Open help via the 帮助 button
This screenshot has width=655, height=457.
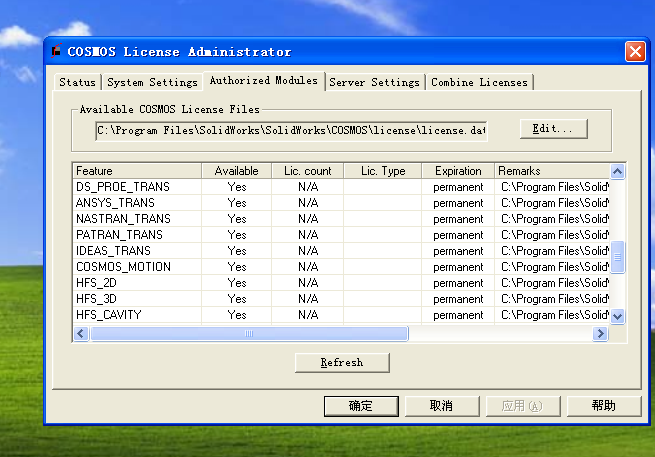[x=604, y=406]
